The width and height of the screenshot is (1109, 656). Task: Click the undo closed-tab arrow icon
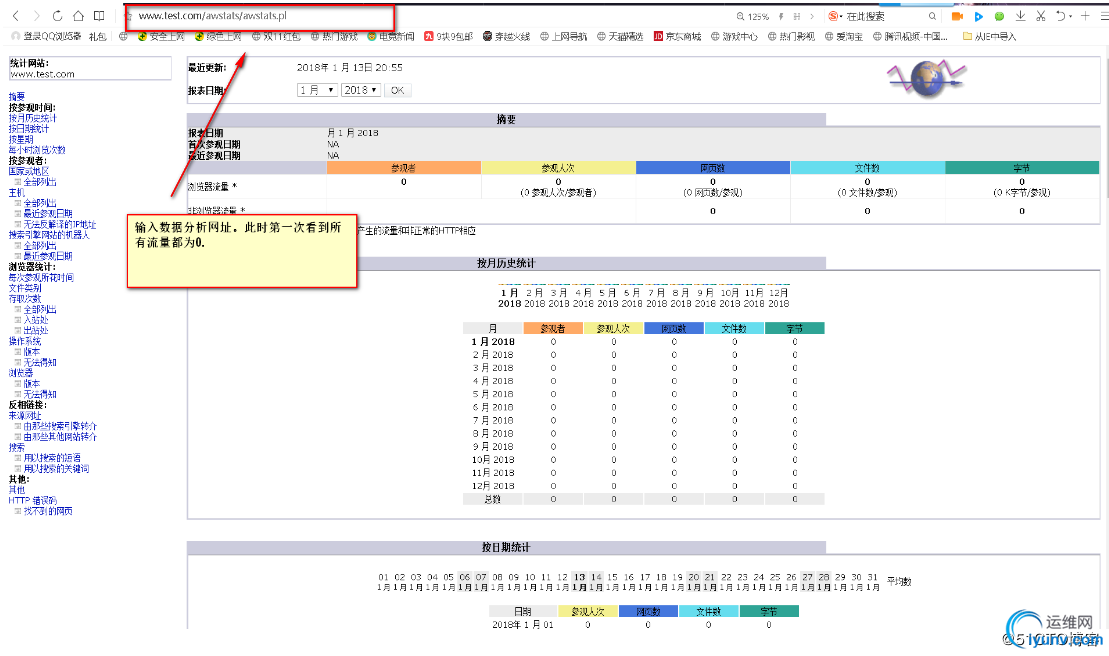[1061, 16]
